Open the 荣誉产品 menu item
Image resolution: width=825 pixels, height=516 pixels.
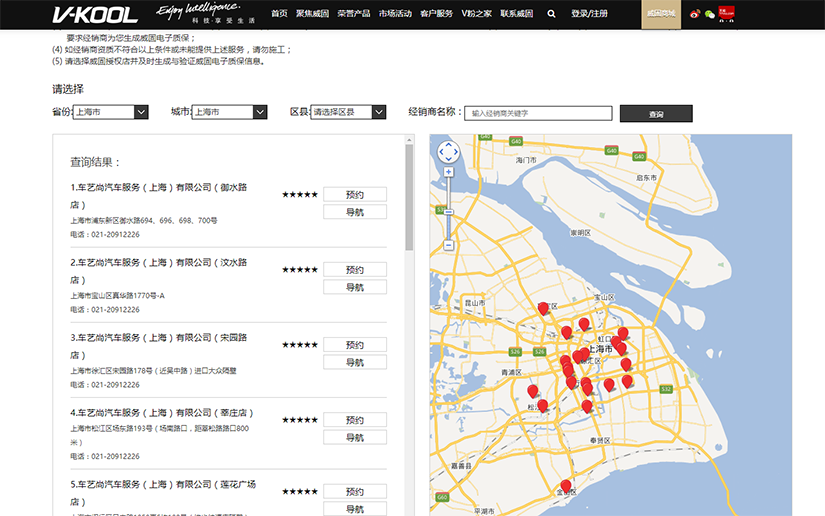(x=354, y=14)
